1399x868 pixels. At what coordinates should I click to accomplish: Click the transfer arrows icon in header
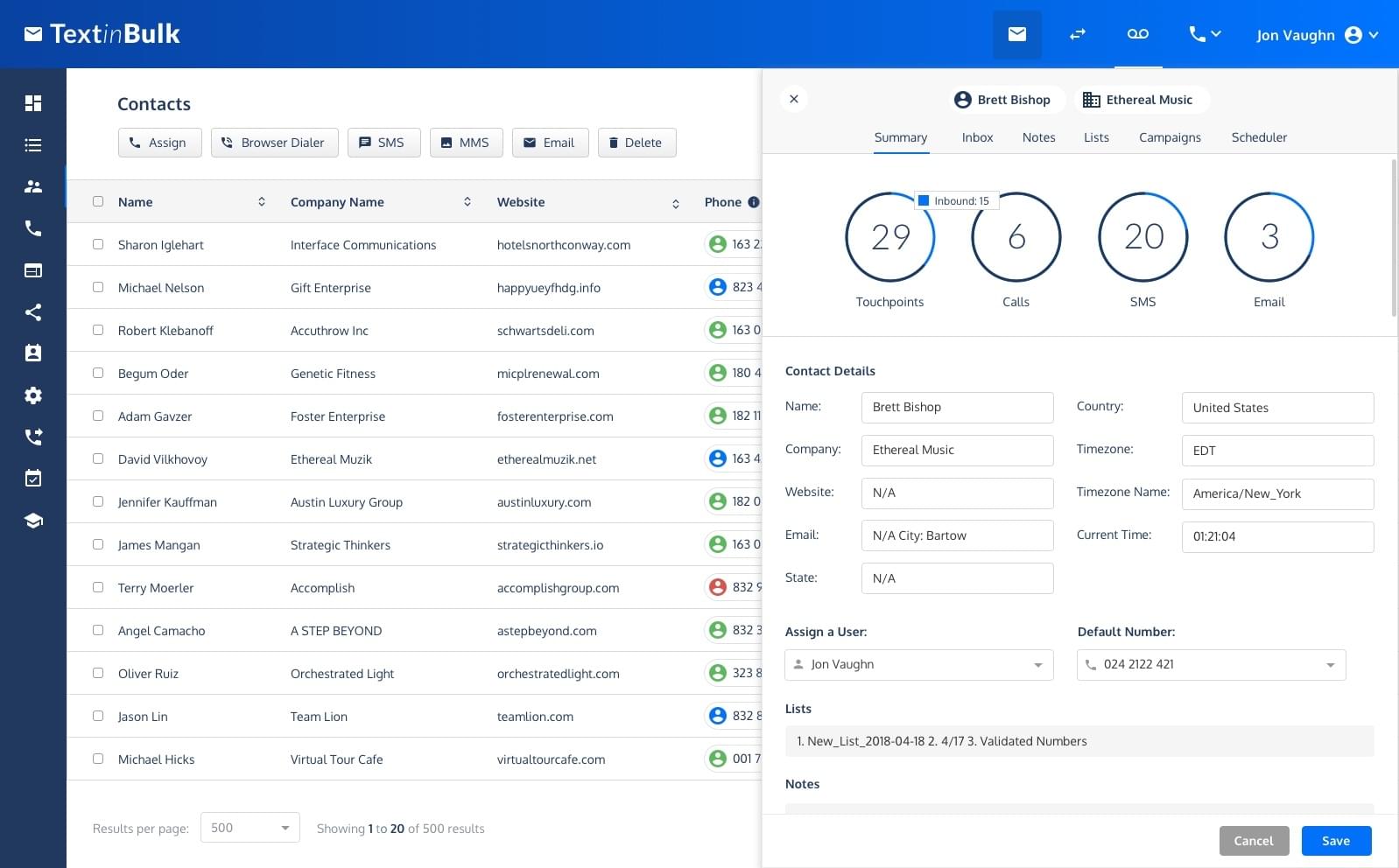(1077, 34)
